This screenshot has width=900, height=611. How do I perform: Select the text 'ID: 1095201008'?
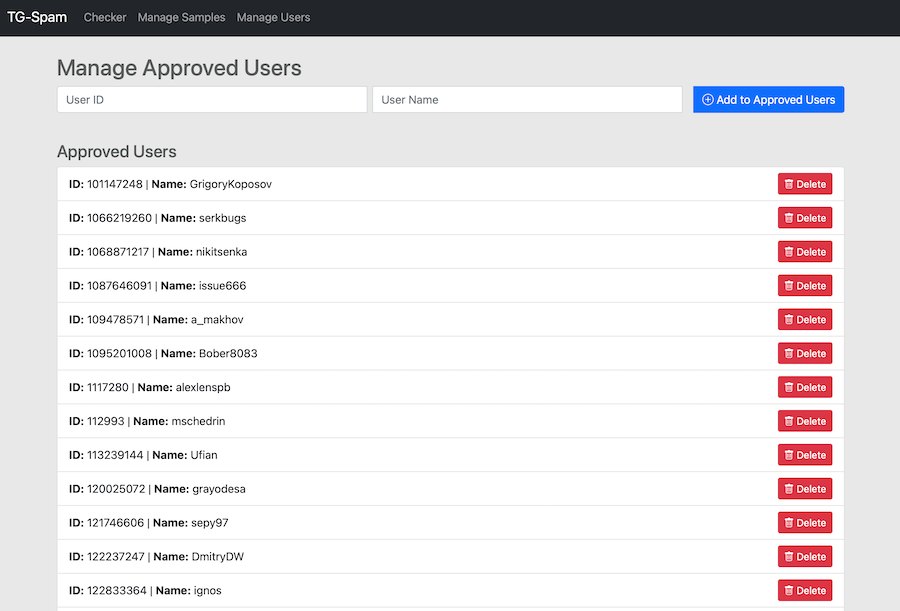click(x=110, y=353)
